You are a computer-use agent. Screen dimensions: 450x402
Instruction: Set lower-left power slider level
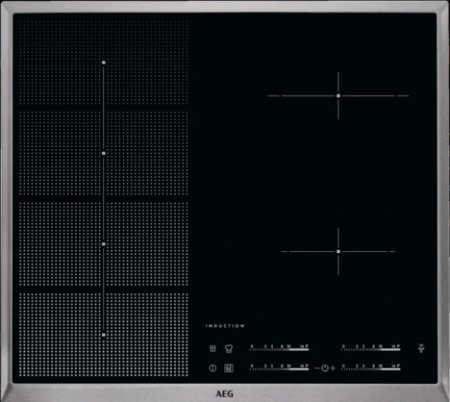point(279,368)
